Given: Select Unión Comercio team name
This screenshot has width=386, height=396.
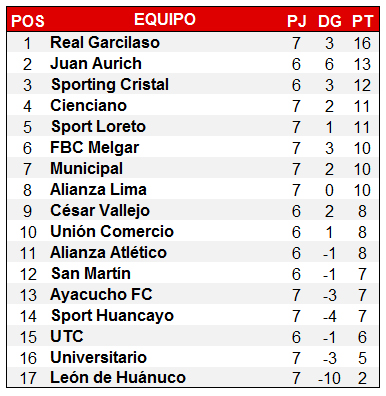Looking at the screenshot, I should [x=112, y=231].
